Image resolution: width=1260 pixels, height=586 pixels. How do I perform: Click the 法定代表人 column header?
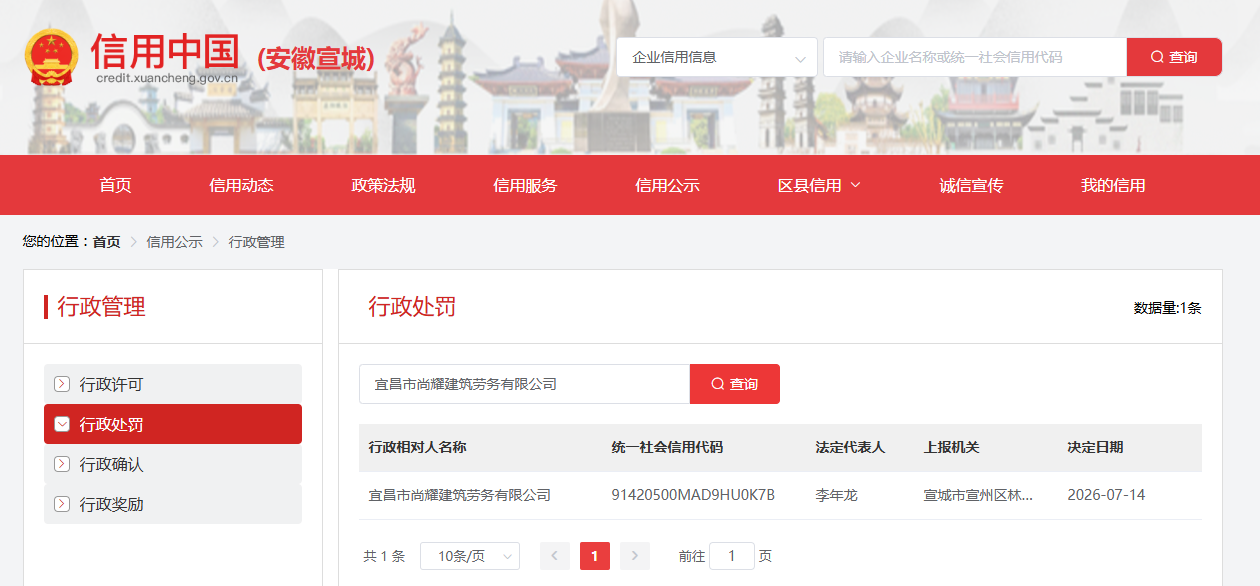pyautogui.click(x=850, y=447)
